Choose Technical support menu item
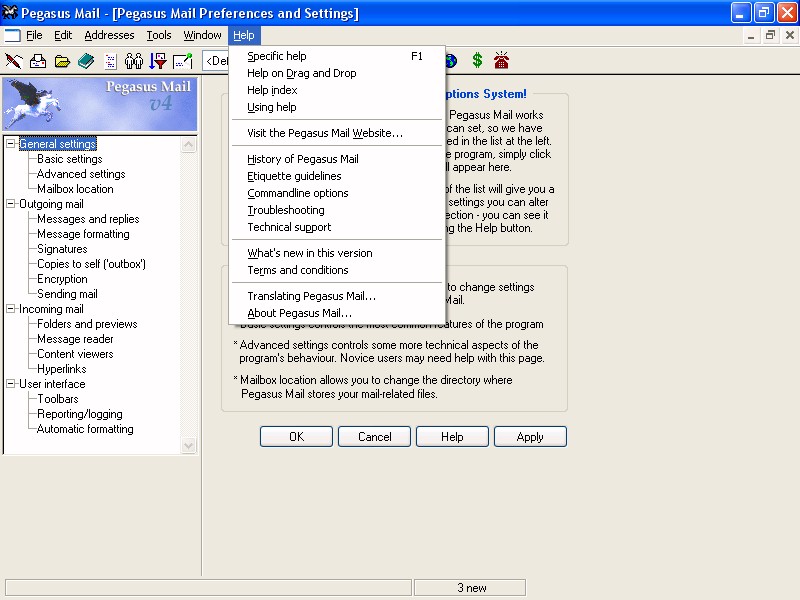Screen dimensions: 800x600 pyautogui.click(x=337, y=227)
